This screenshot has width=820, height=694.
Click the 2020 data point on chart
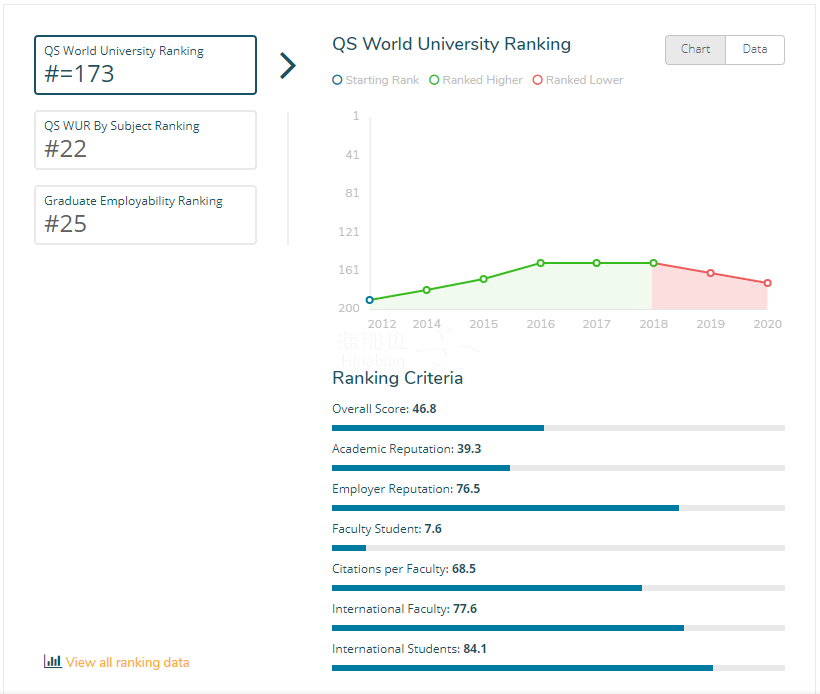point(768,283)
